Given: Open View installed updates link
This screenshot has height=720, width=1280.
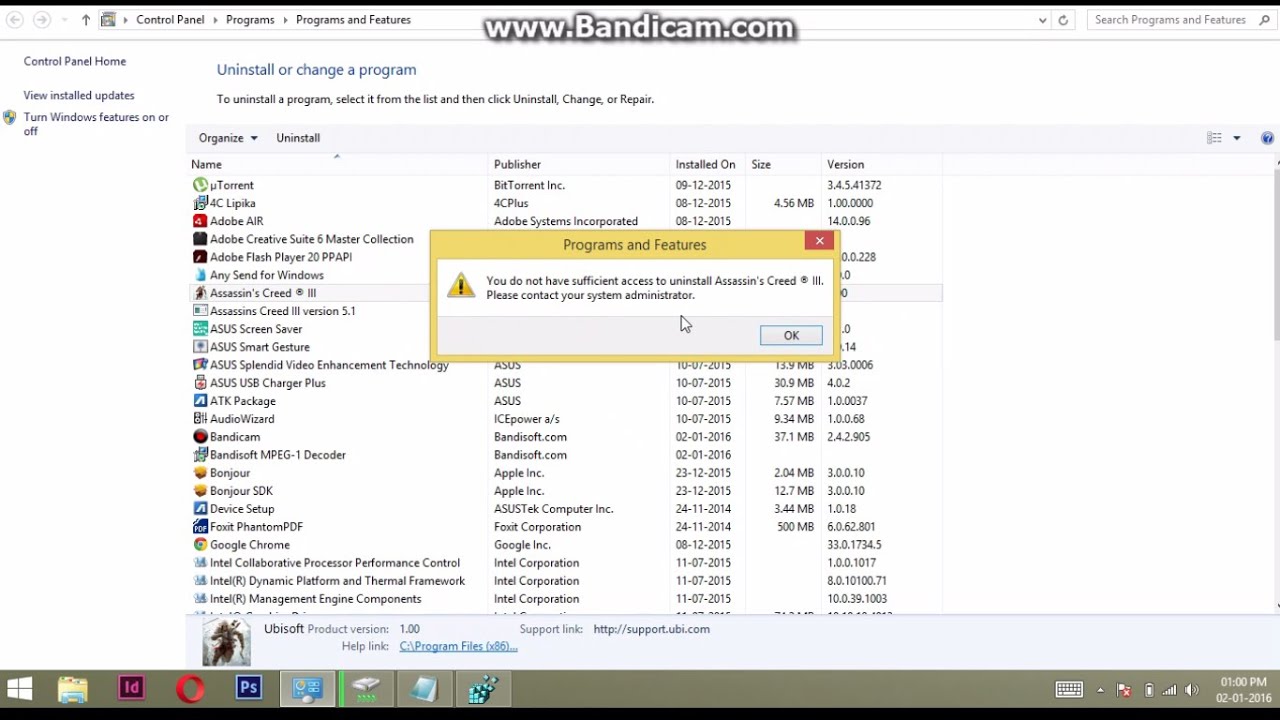Looking at the screenshot, I should tap(79, 95).
